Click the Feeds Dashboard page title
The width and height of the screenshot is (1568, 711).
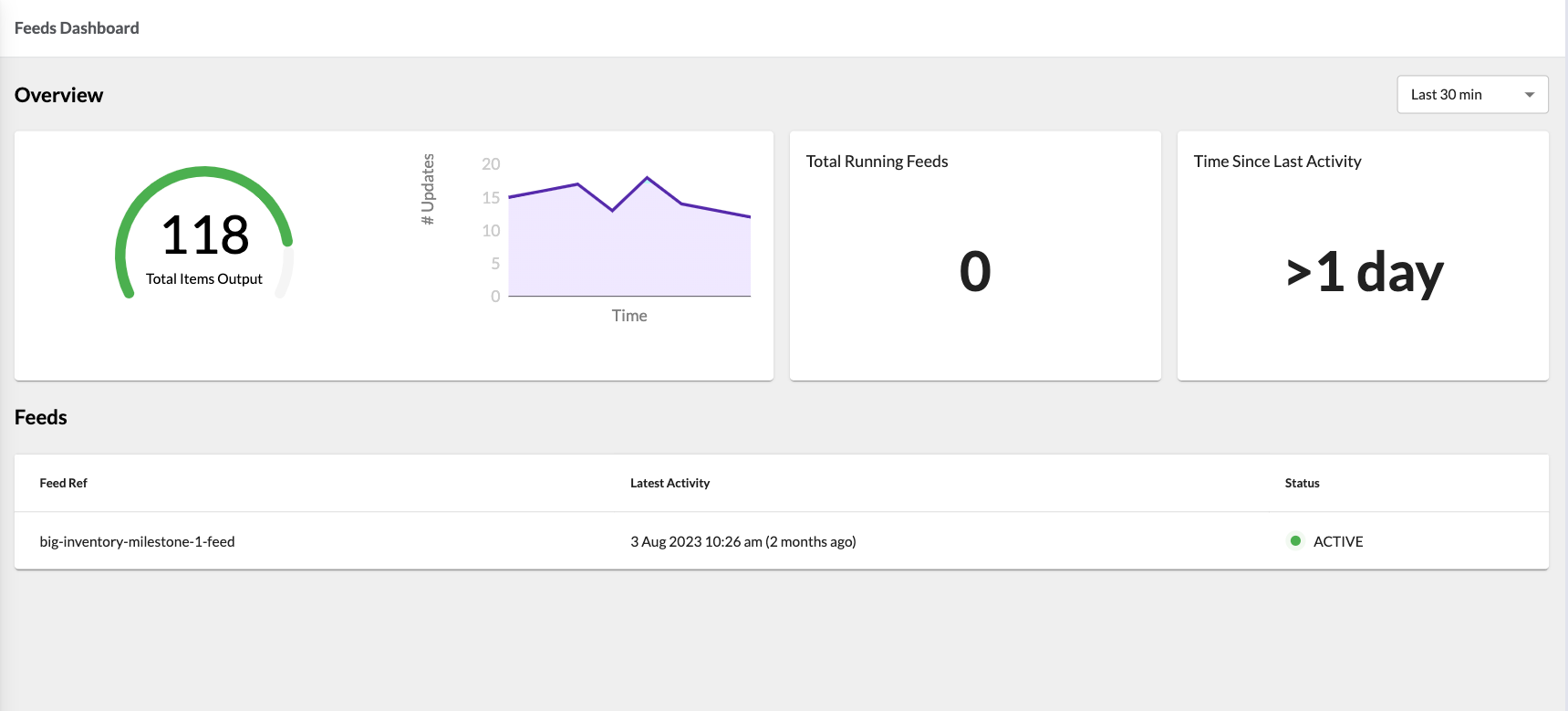tap(77, 28)
